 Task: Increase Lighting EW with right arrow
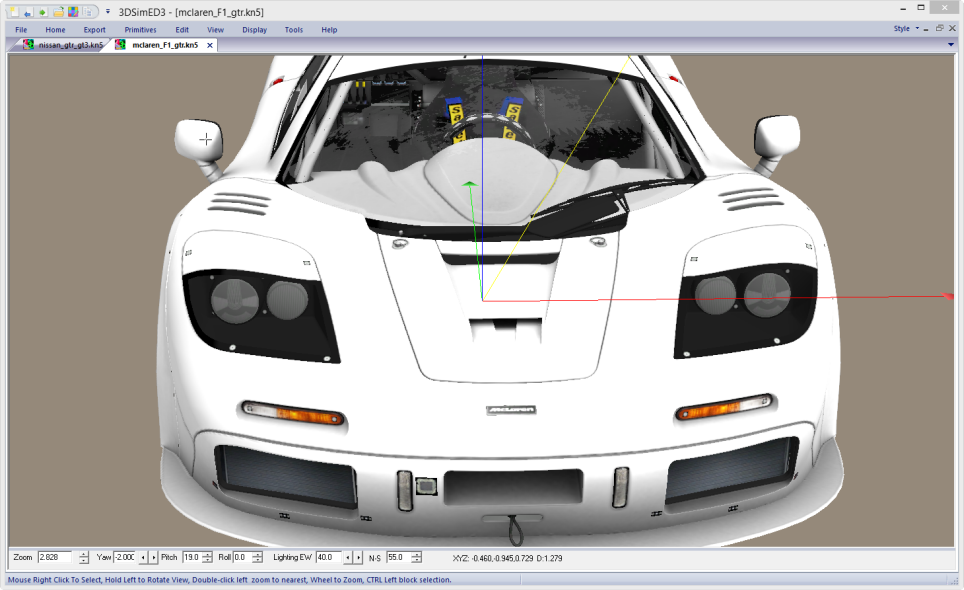pyautogui.click(x=358, y=557)
